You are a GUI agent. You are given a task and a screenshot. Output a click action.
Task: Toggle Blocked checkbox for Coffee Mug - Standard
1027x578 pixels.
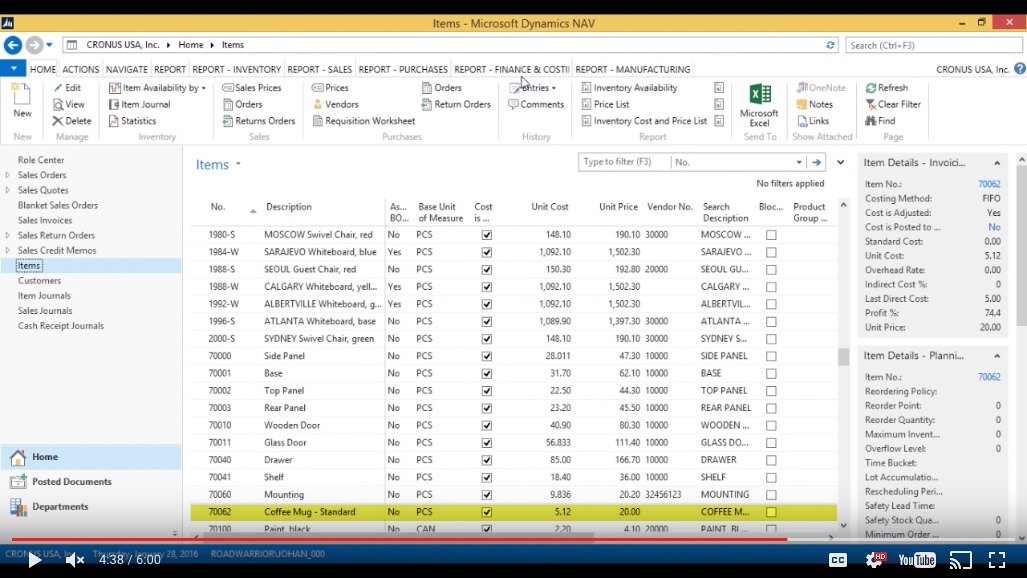pos(771,512)
